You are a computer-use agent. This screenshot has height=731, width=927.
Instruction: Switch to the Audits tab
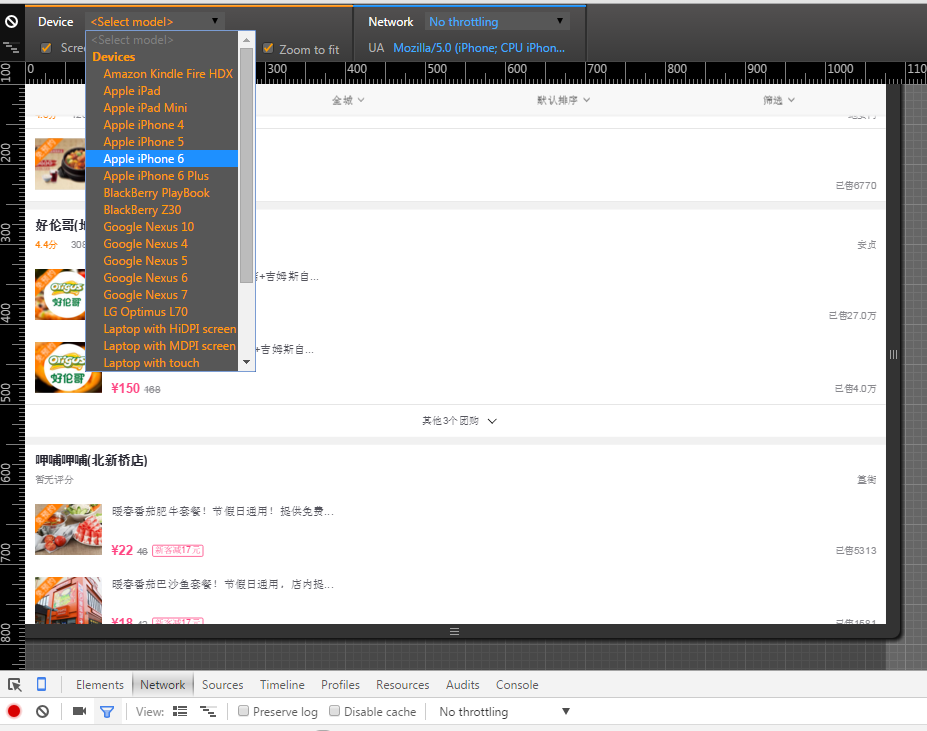pos(462,685)
